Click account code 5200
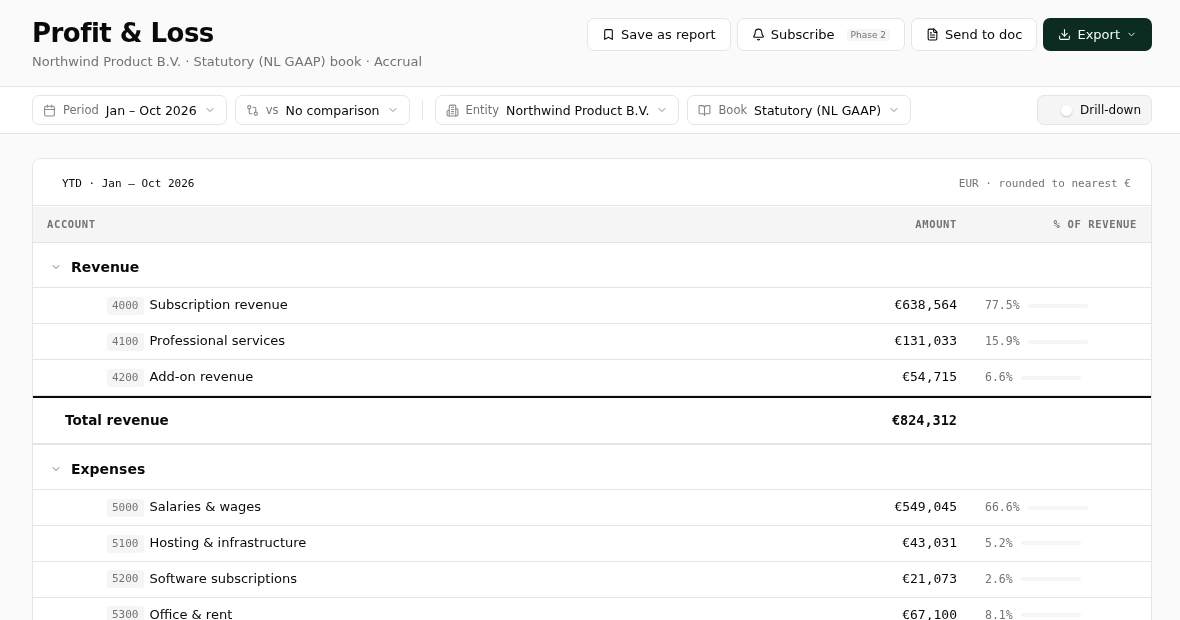The image size is (1180, 620). coord(125,579)
